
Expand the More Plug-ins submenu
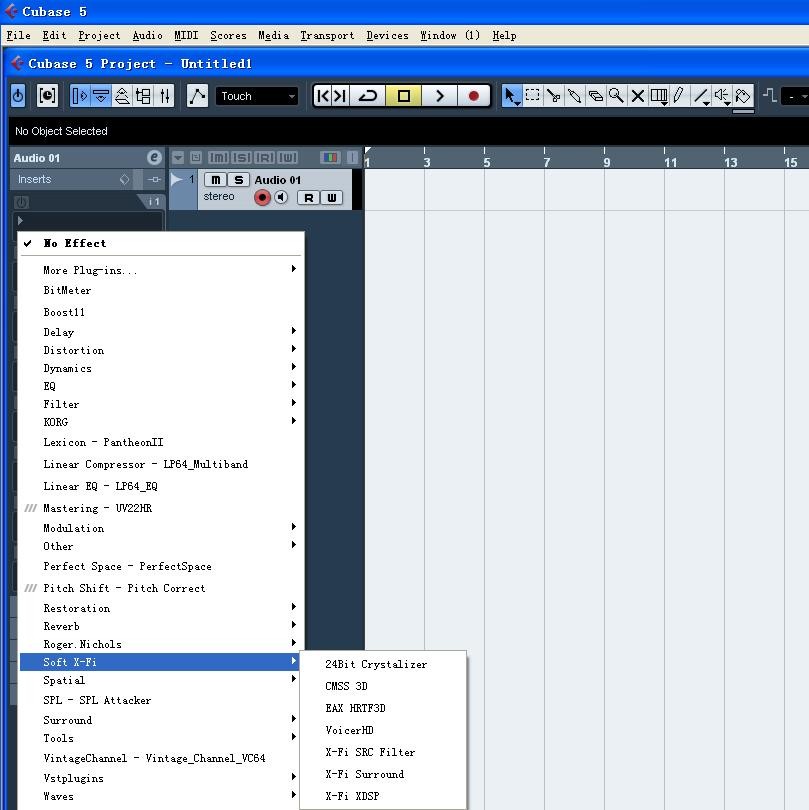(x=160, y=270)
